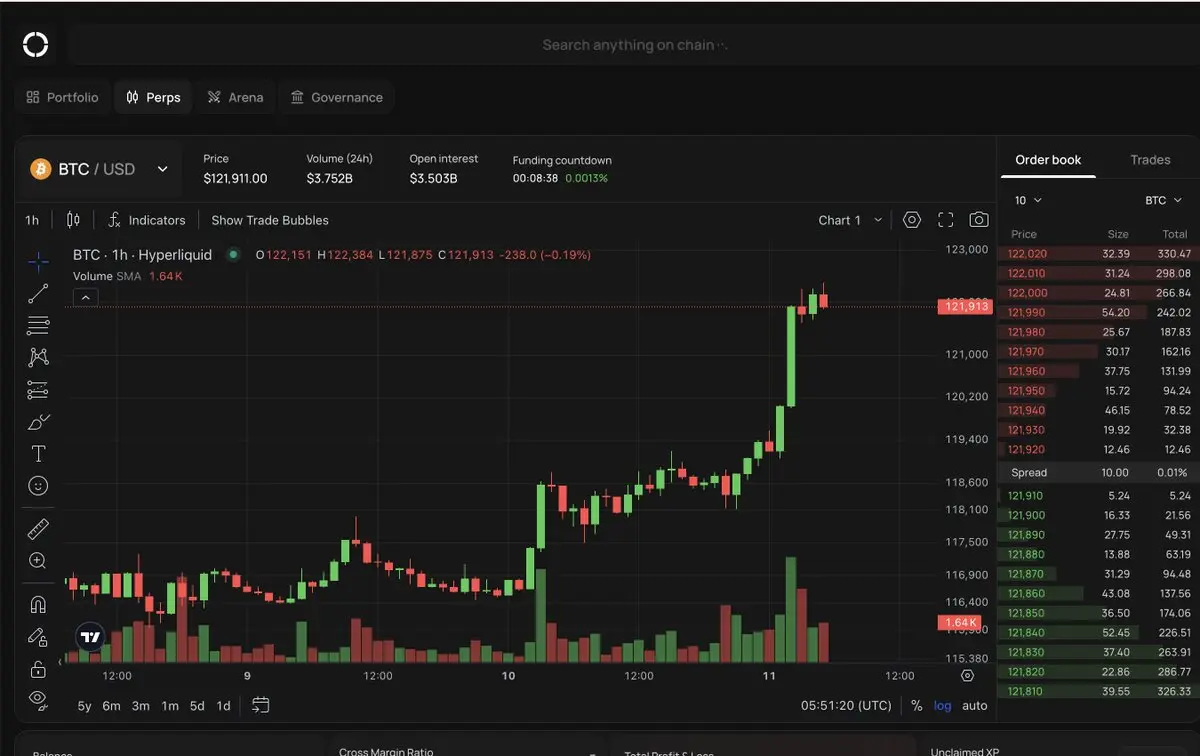Viewport: 1200px width, 756px height.
Task: Set chart range to 6m
Action: pos(111,706)
